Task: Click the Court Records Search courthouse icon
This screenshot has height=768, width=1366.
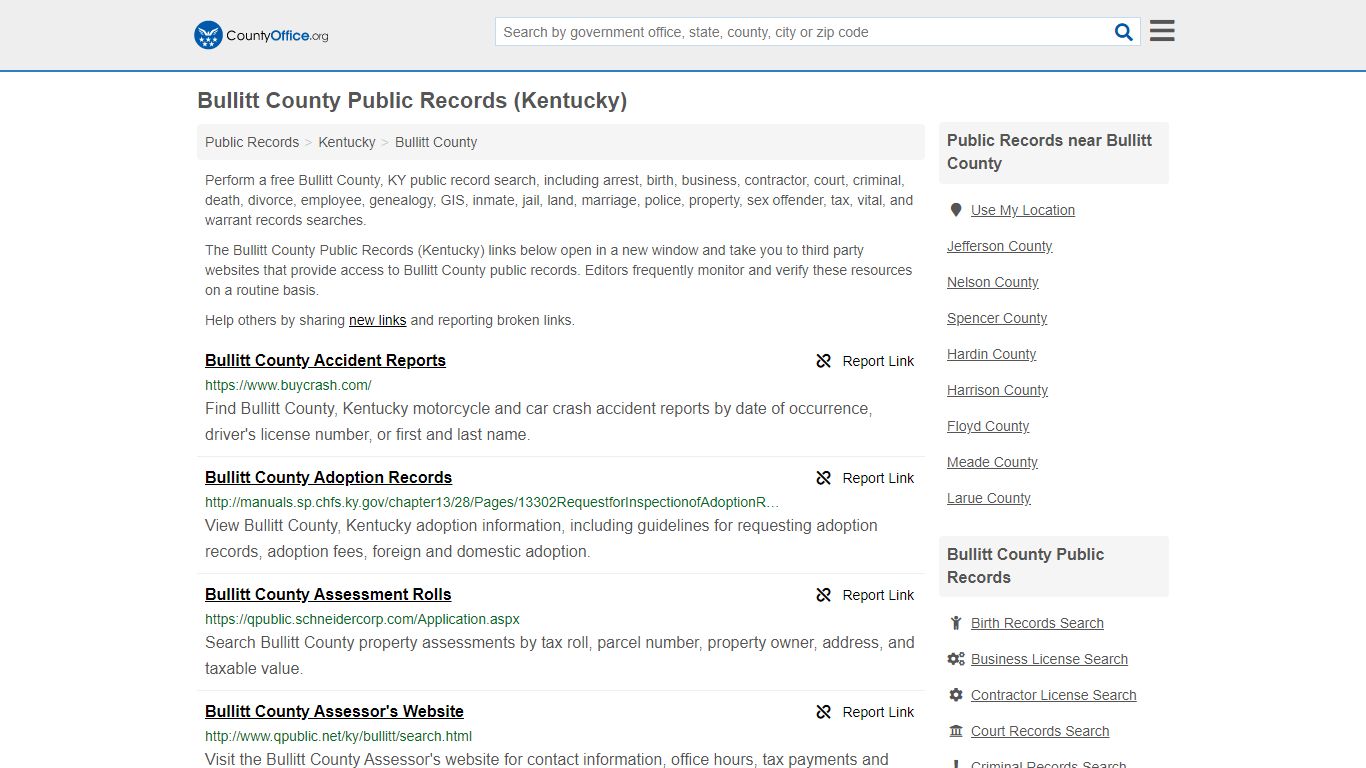Action: [956, 731]
